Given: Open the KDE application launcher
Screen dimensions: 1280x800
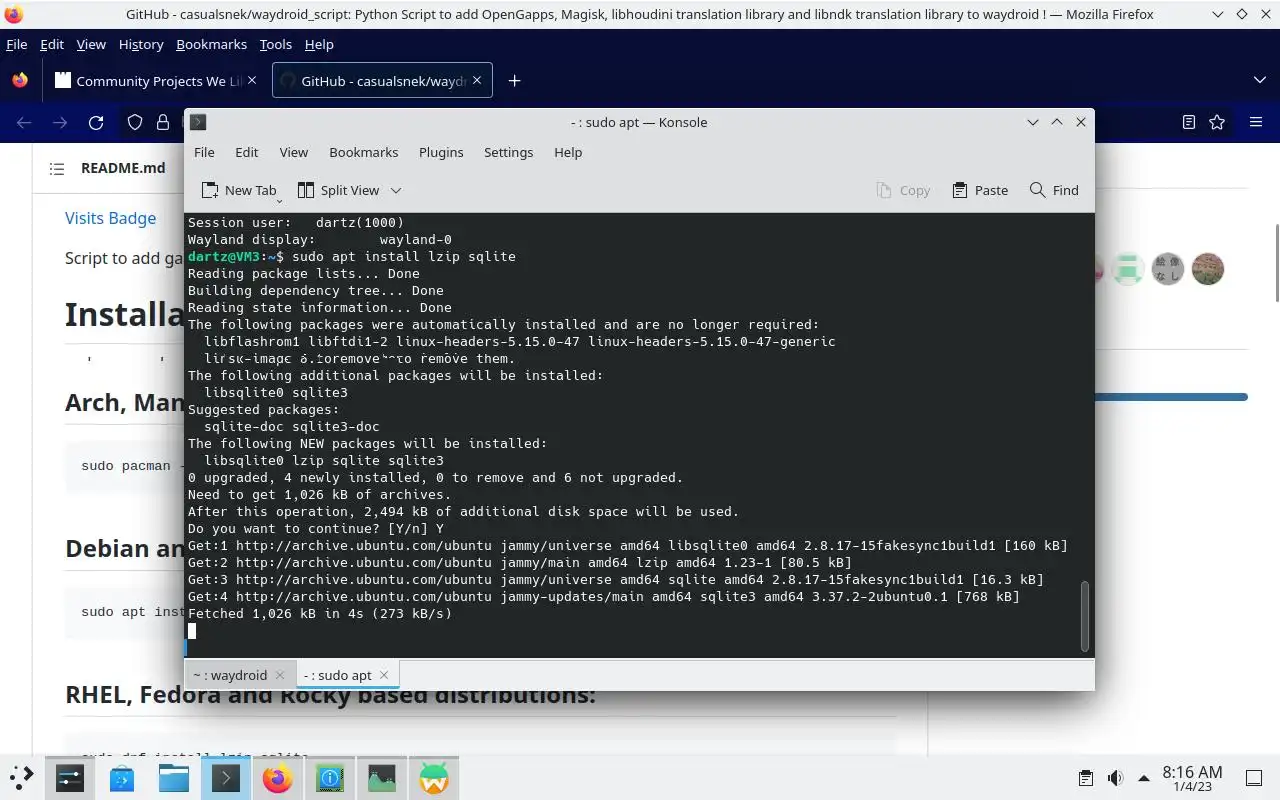Looking at the screenshot, I should [x=22, y=777].
